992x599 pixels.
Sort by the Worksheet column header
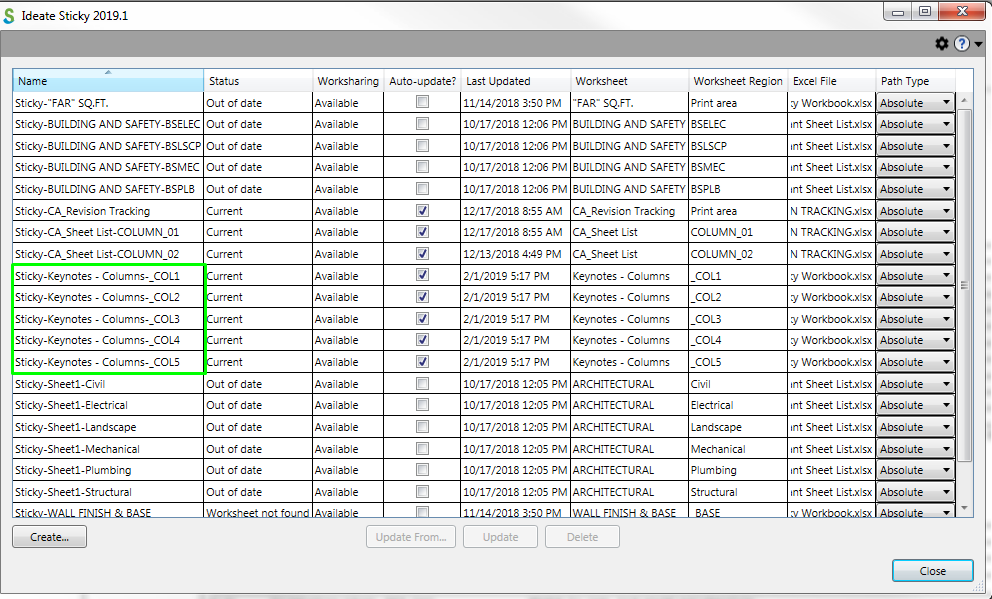629,80
